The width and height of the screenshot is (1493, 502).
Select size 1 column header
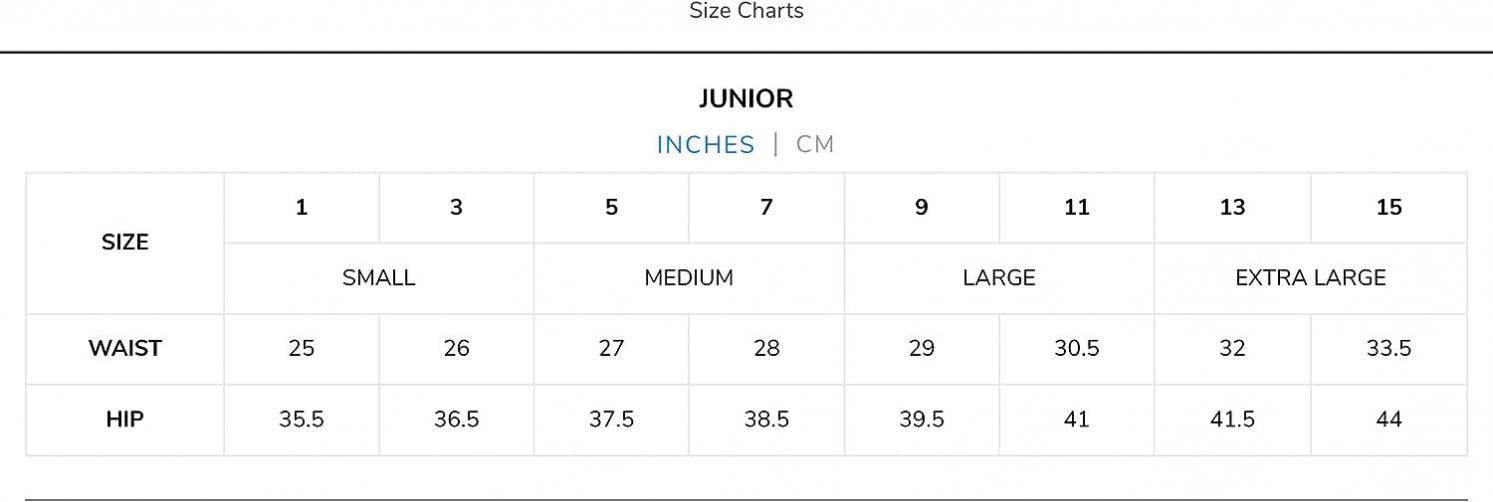tap(301, 208)
